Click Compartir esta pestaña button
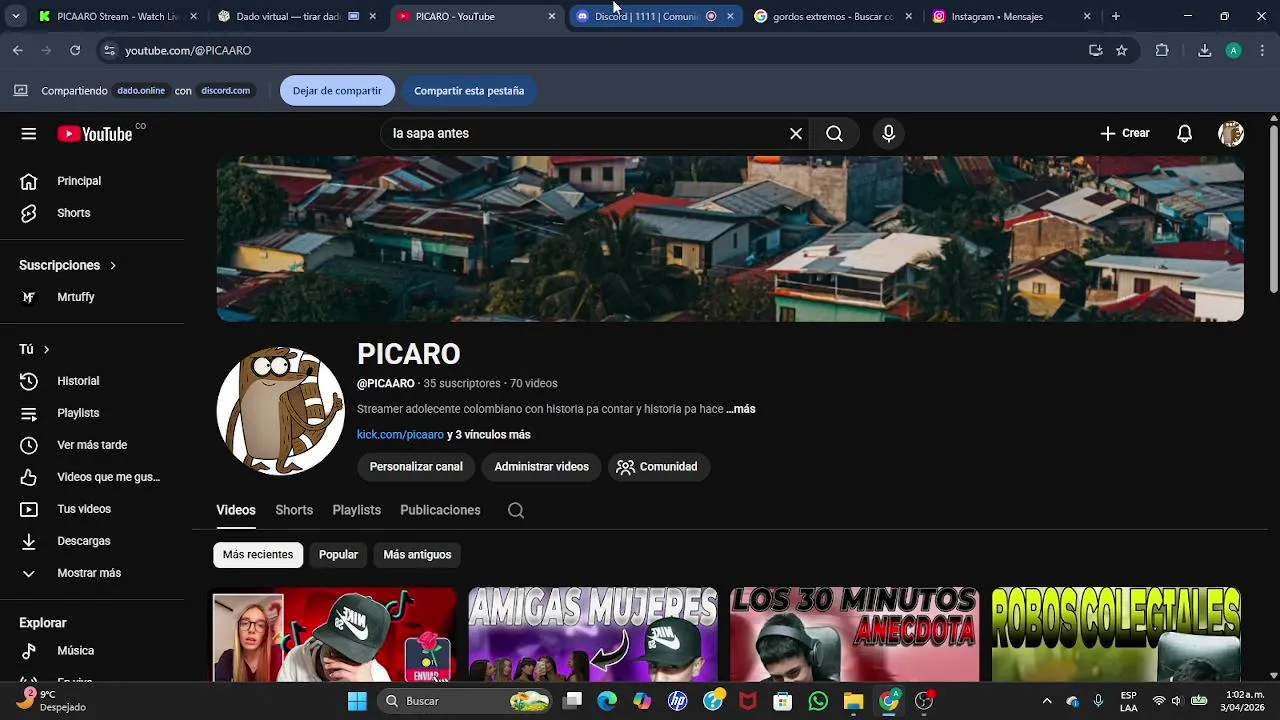The height and width of the screenshot is (720, 1280). point(469,91)
